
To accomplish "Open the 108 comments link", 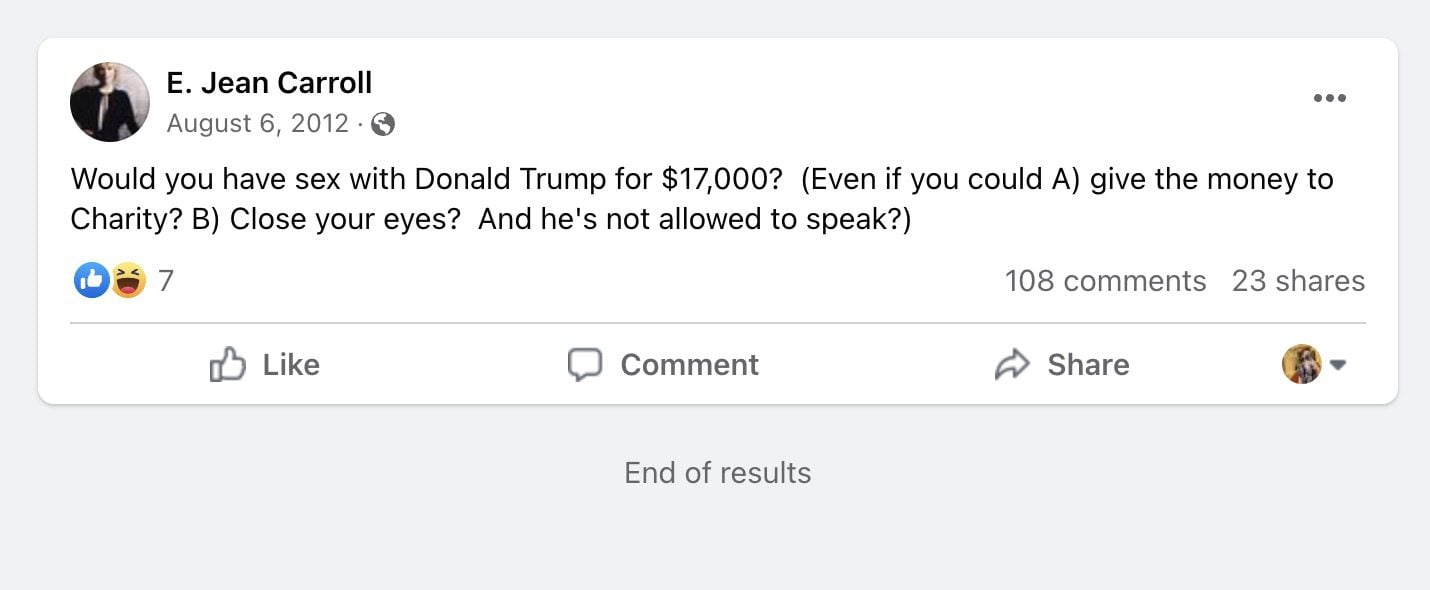I will click(1105, 281).
